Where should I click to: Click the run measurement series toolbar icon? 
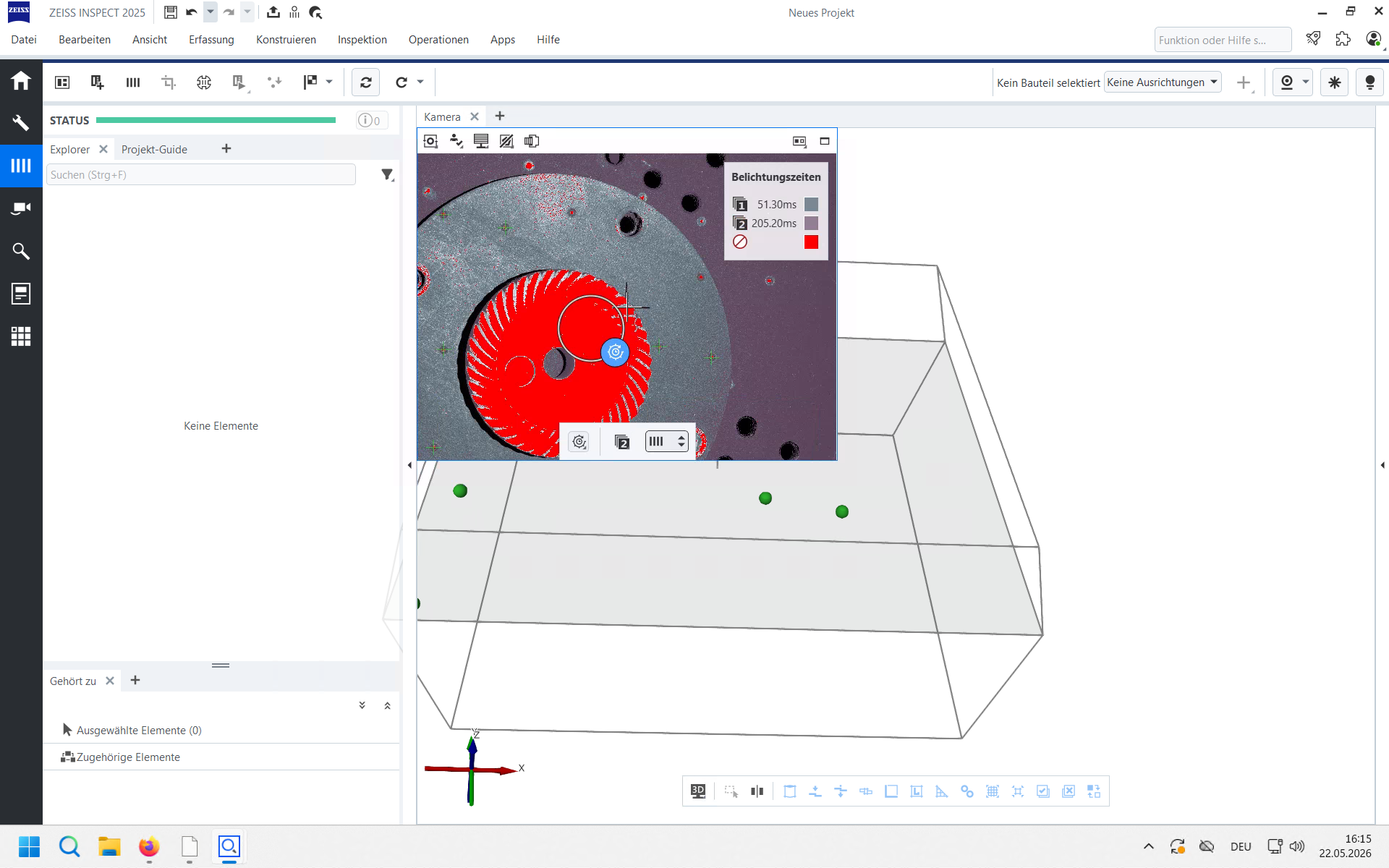pyautogui.click(x=239, y=82)
